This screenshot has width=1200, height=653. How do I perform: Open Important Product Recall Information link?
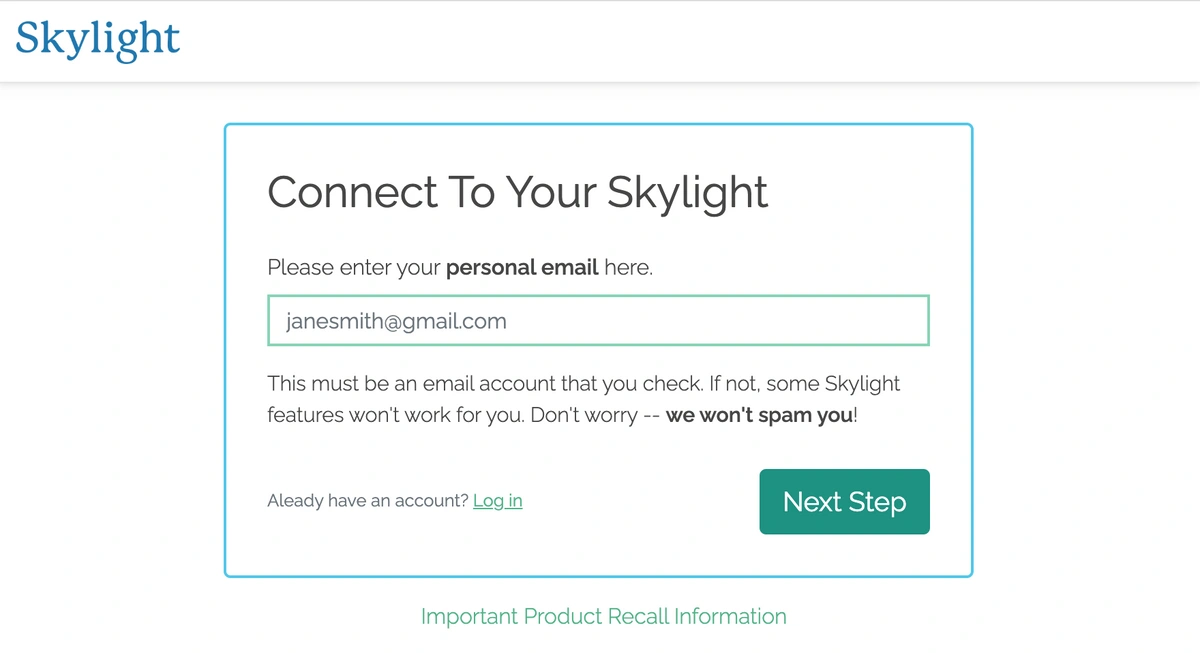(603, 616)
